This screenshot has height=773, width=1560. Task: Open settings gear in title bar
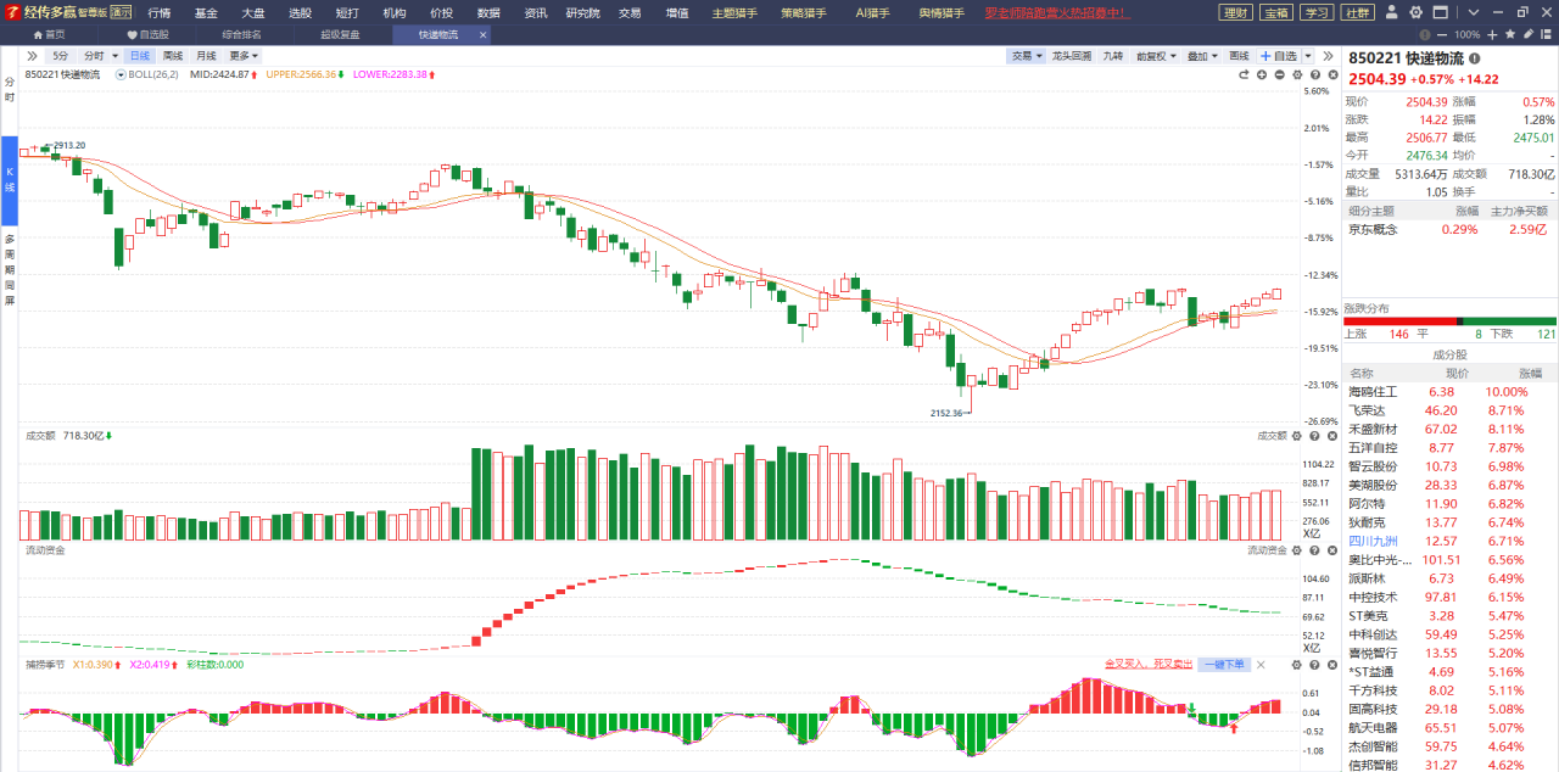click(1416, 12)
